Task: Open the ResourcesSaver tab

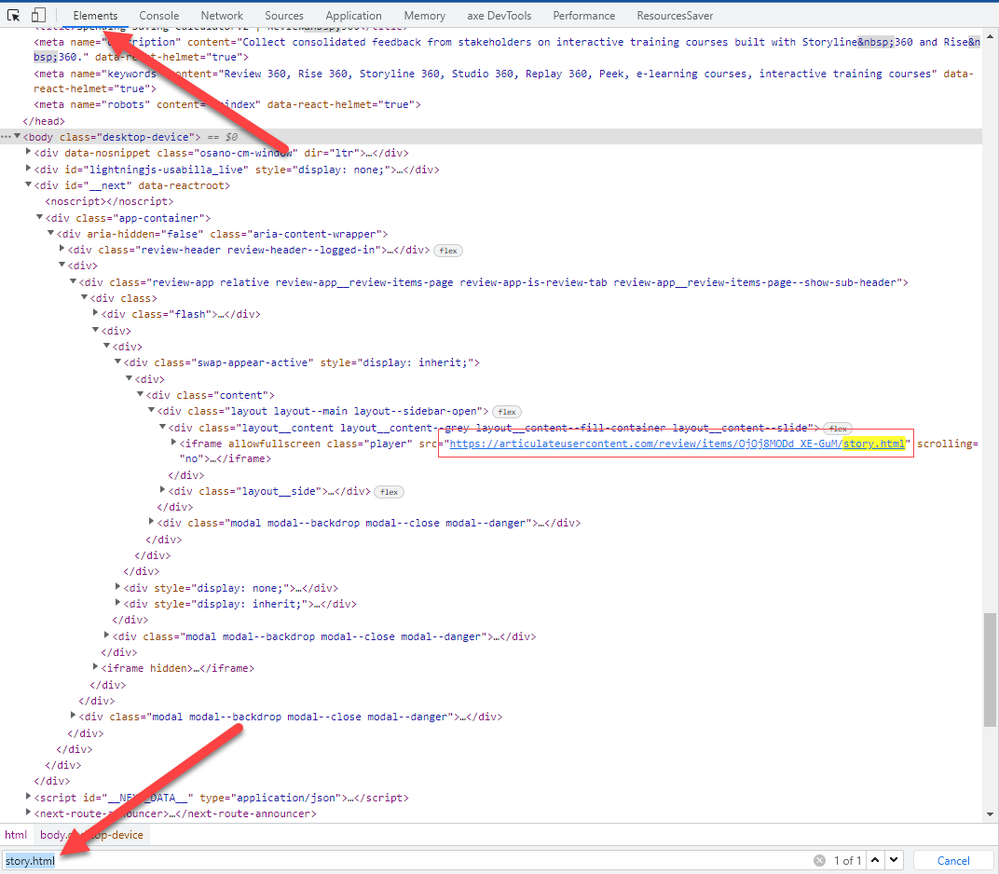Action: pos(675,15)
